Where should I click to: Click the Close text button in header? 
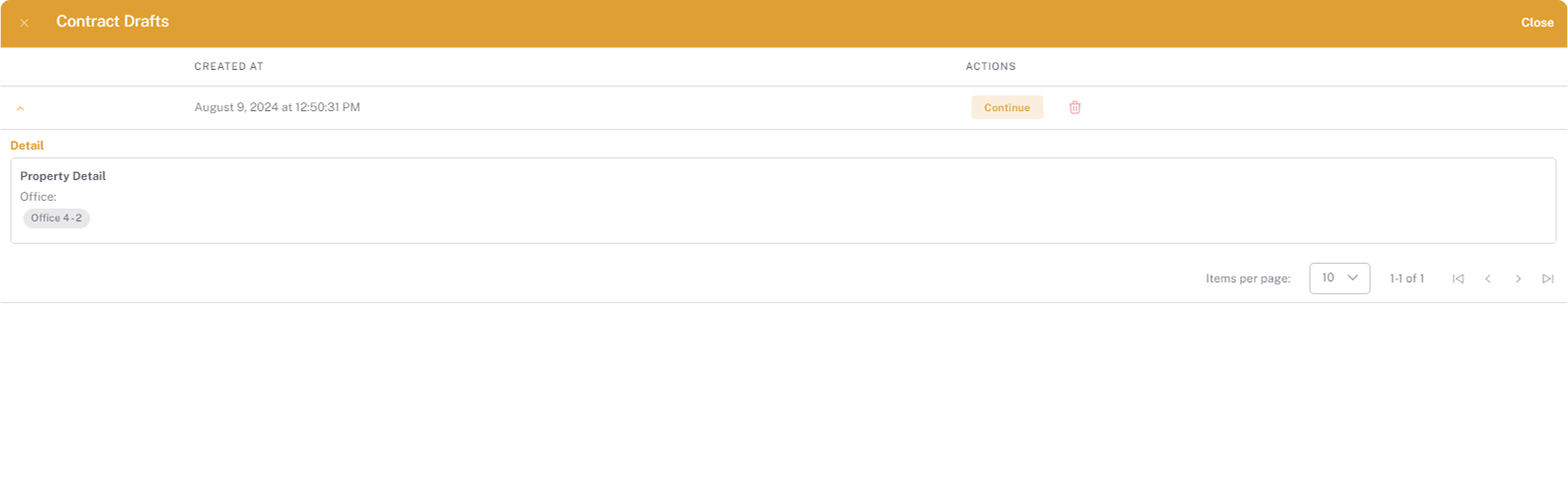[x=1536, y=23]
